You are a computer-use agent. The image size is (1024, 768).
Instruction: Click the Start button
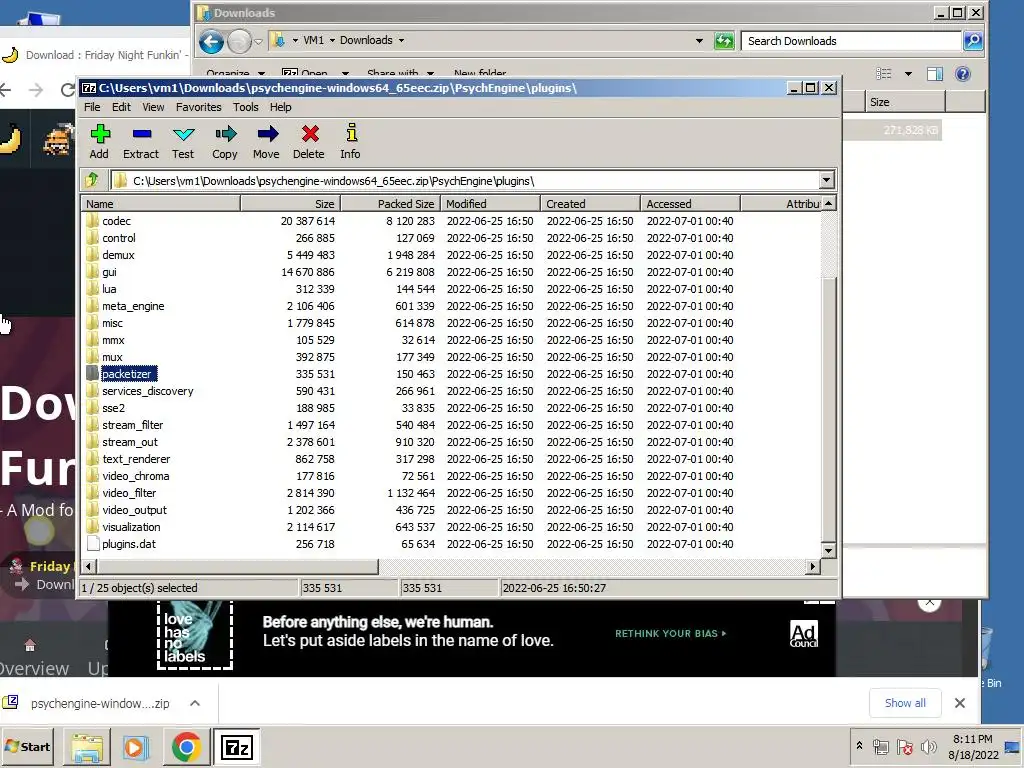click(x=27, y=746)
